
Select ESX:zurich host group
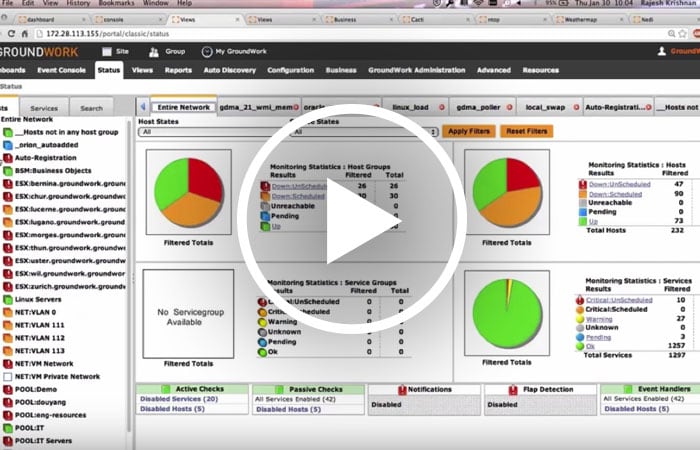coord(70,287)
